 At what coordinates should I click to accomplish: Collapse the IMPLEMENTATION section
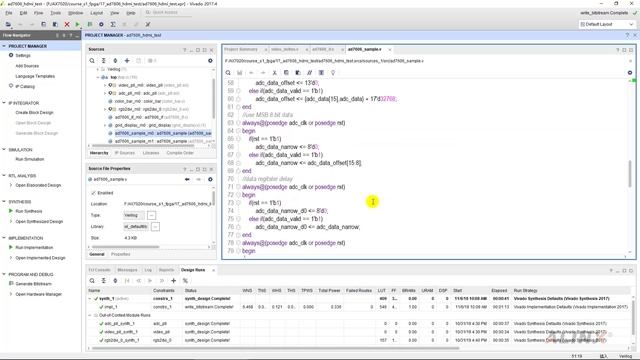tap(4, 238)
